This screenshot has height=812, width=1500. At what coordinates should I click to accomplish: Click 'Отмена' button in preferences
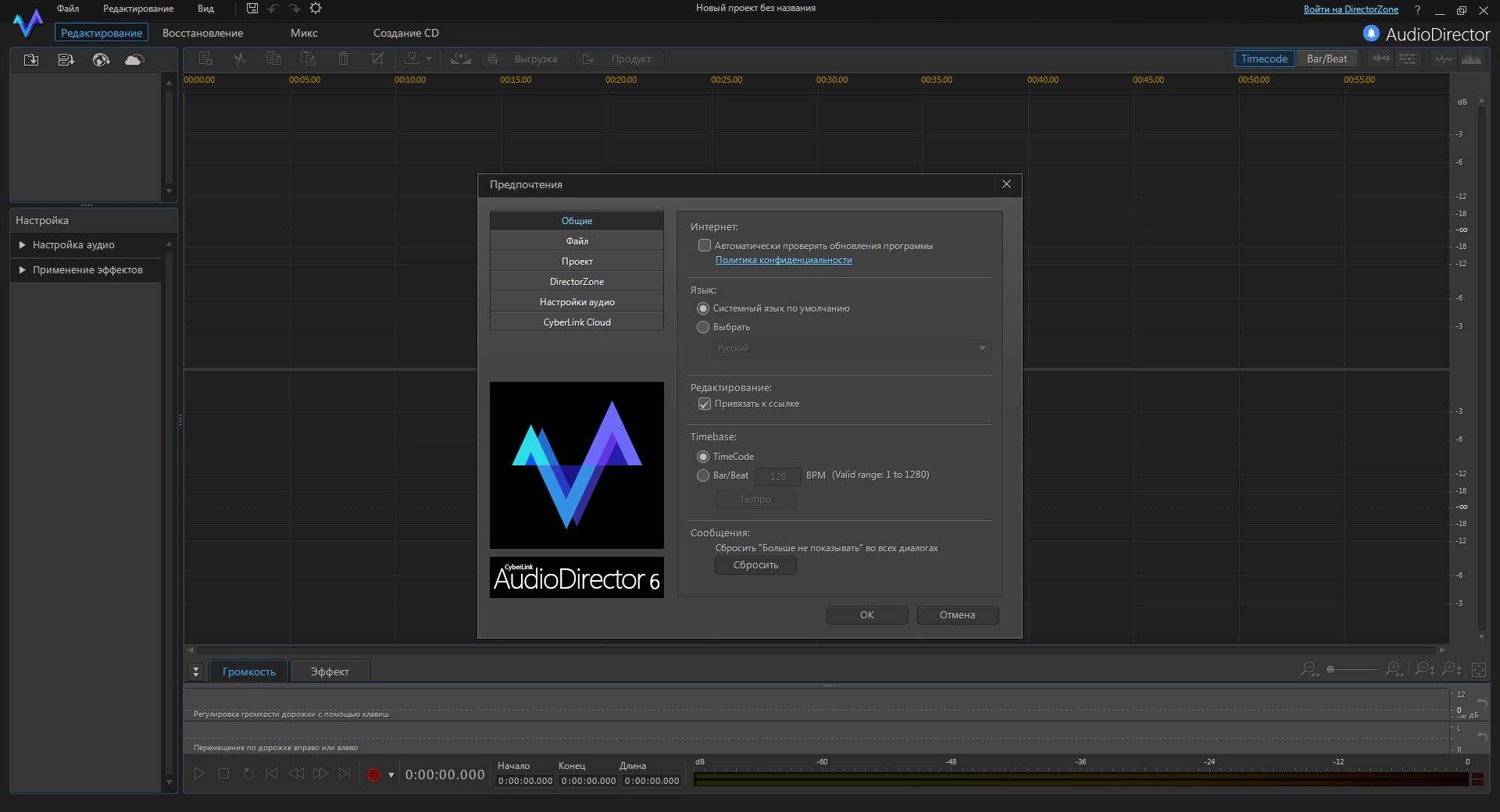pyautogui.click(x=958, y=615)
